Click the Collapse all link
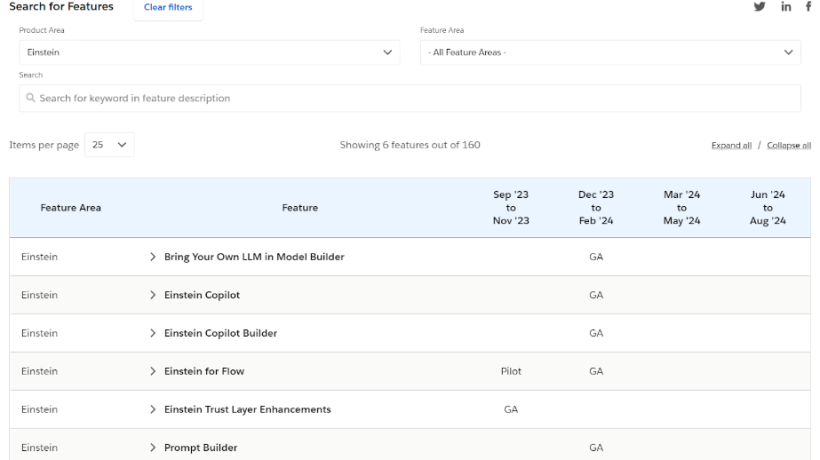 pyautogui.click(x=788, y=145)
